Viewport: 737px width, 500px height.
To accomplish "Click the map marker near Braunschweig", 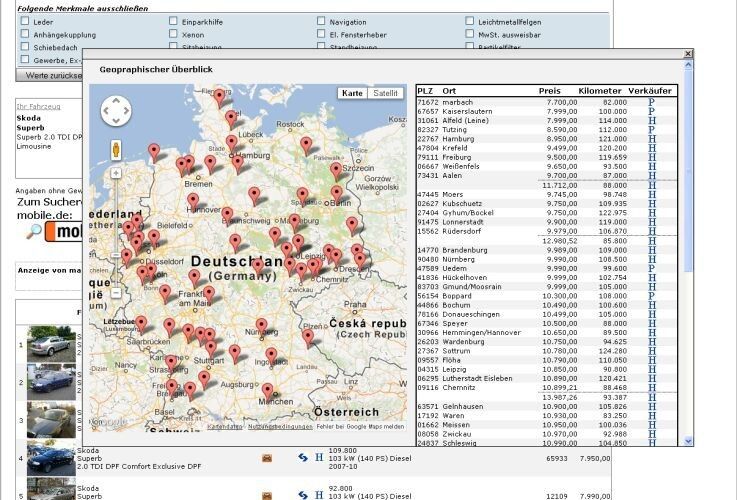I will [227, 216].
